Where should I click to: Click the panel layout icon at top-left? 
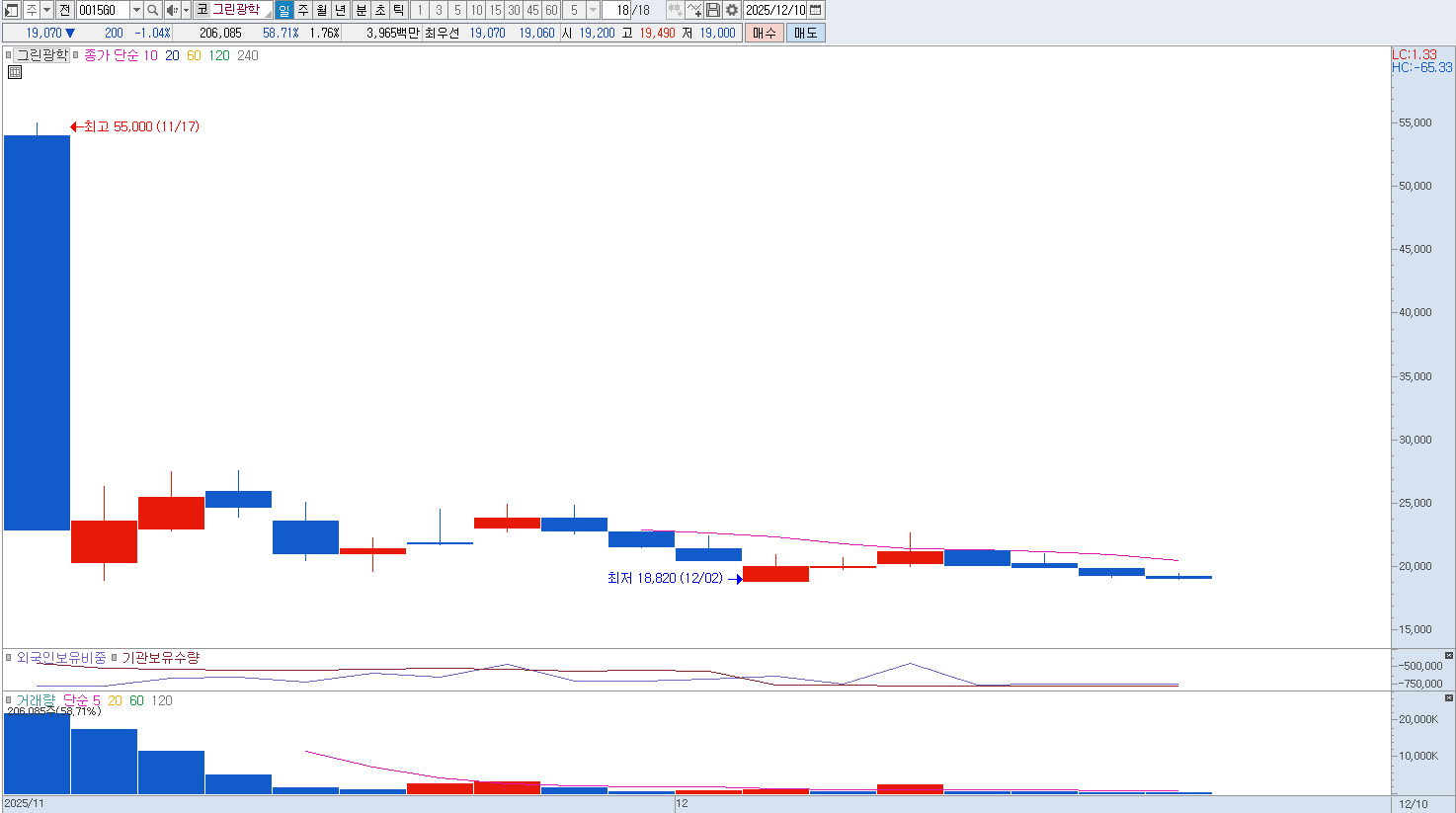(12, 10)
